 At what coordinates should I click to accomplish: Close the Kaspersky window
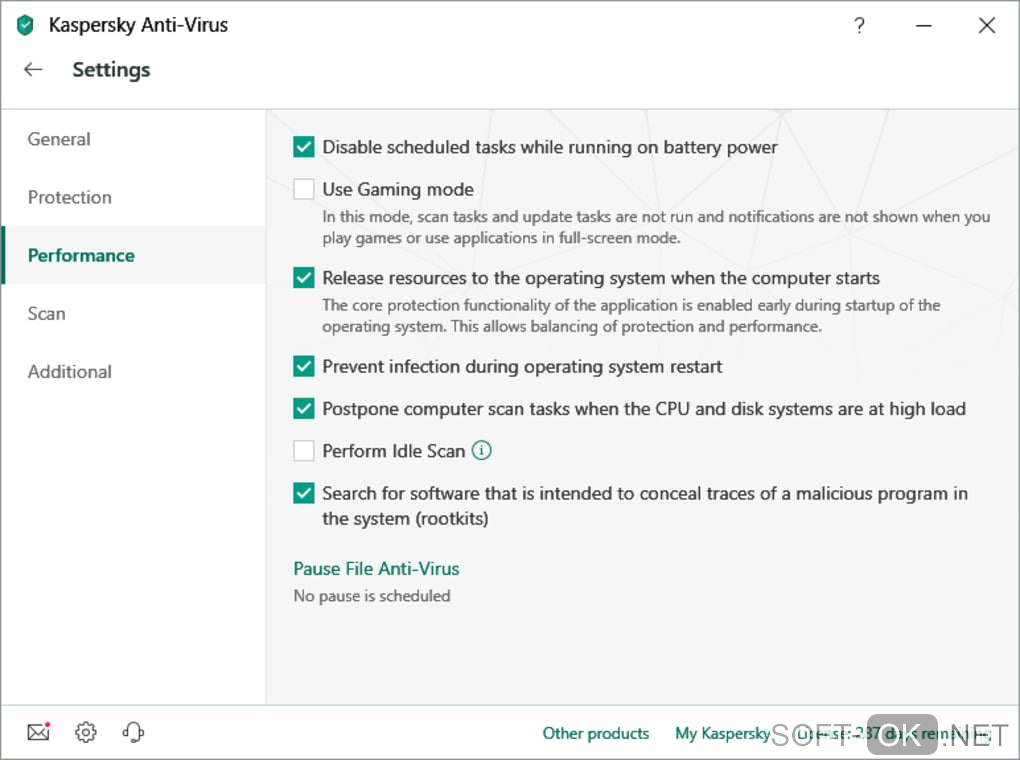(987, 26)
